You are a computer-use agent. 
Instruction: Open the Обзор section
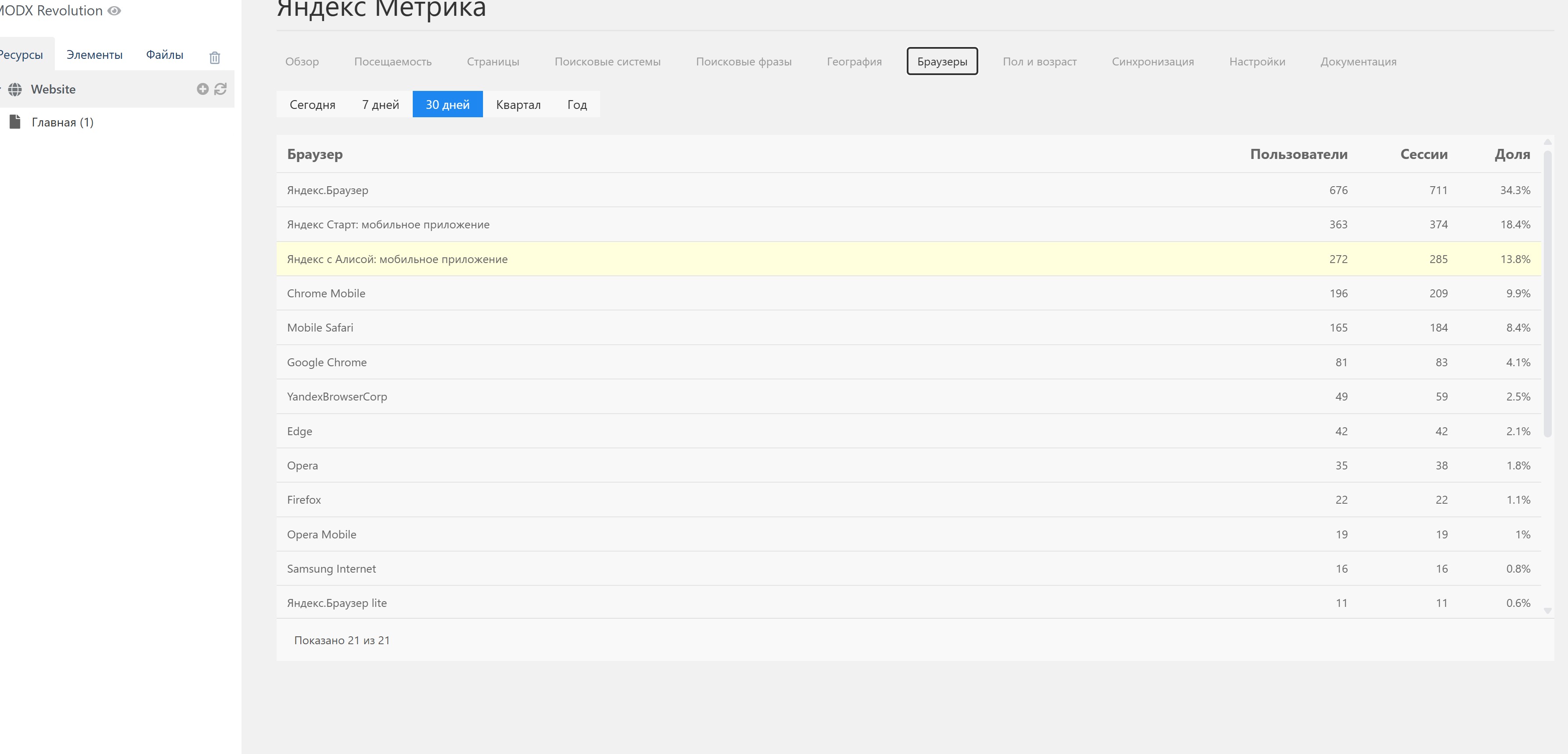302,61
